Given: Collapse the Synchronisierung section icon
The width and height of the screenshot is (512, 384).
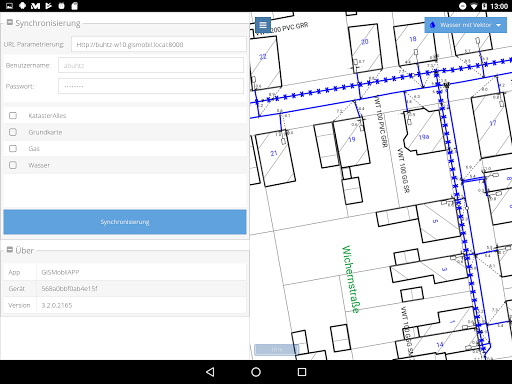Looking at the screenshot, I should point(10,23).
